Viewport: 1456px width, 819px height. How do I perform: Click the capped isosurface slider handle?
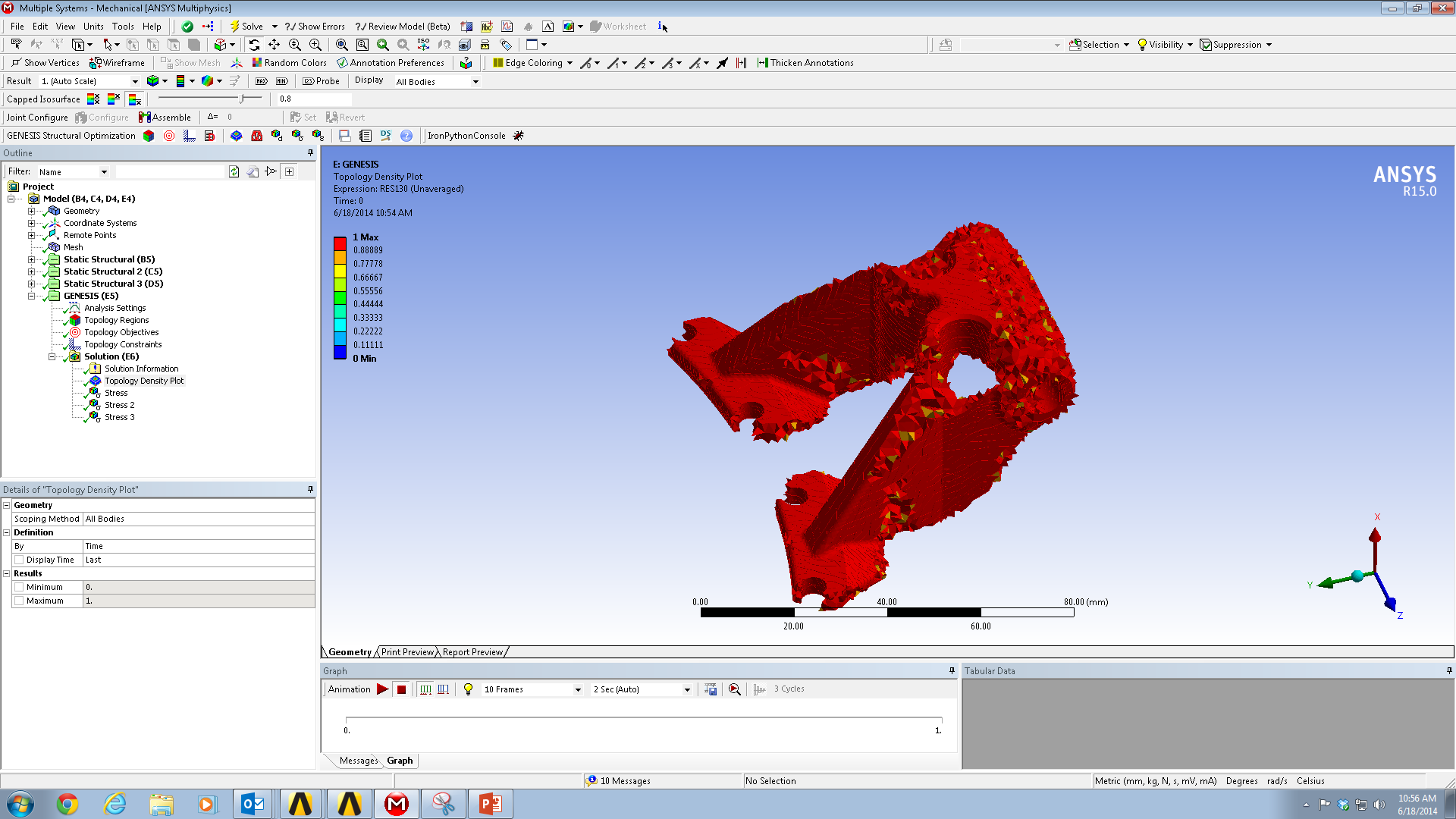[241, 99]
